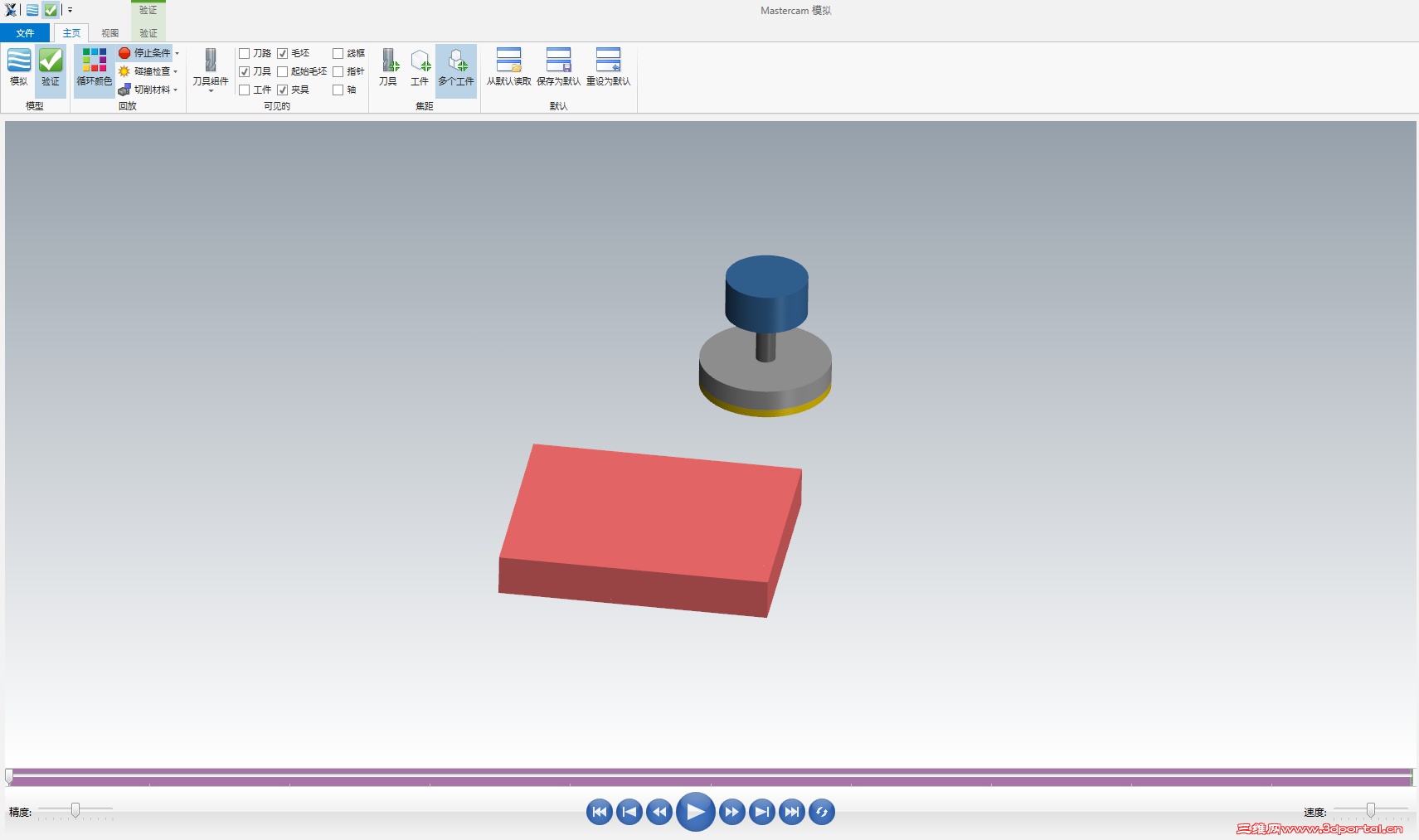This screenshot has width=1419, height=840.
Task: Open the 验证 ribbon tab next to 视图
Action: tap(148, 33)
